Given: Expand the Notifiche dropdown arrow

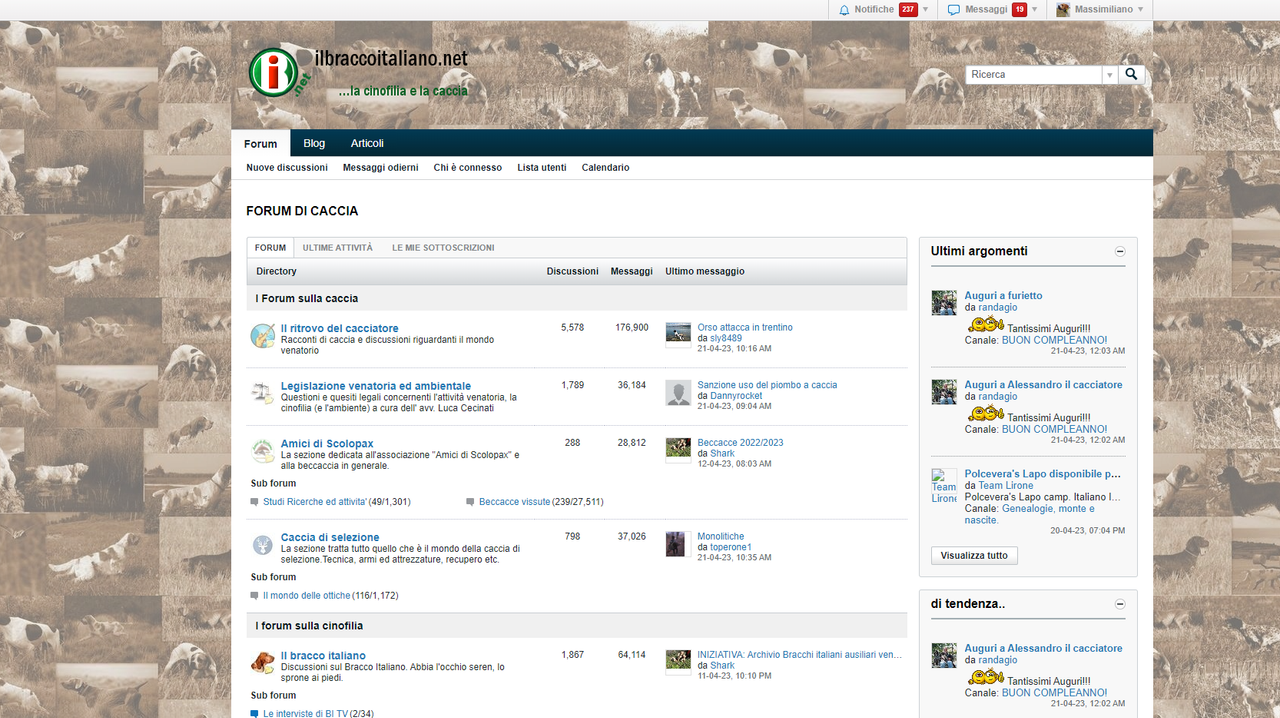Looking at the screenshot, I should (x=925, y=10).
